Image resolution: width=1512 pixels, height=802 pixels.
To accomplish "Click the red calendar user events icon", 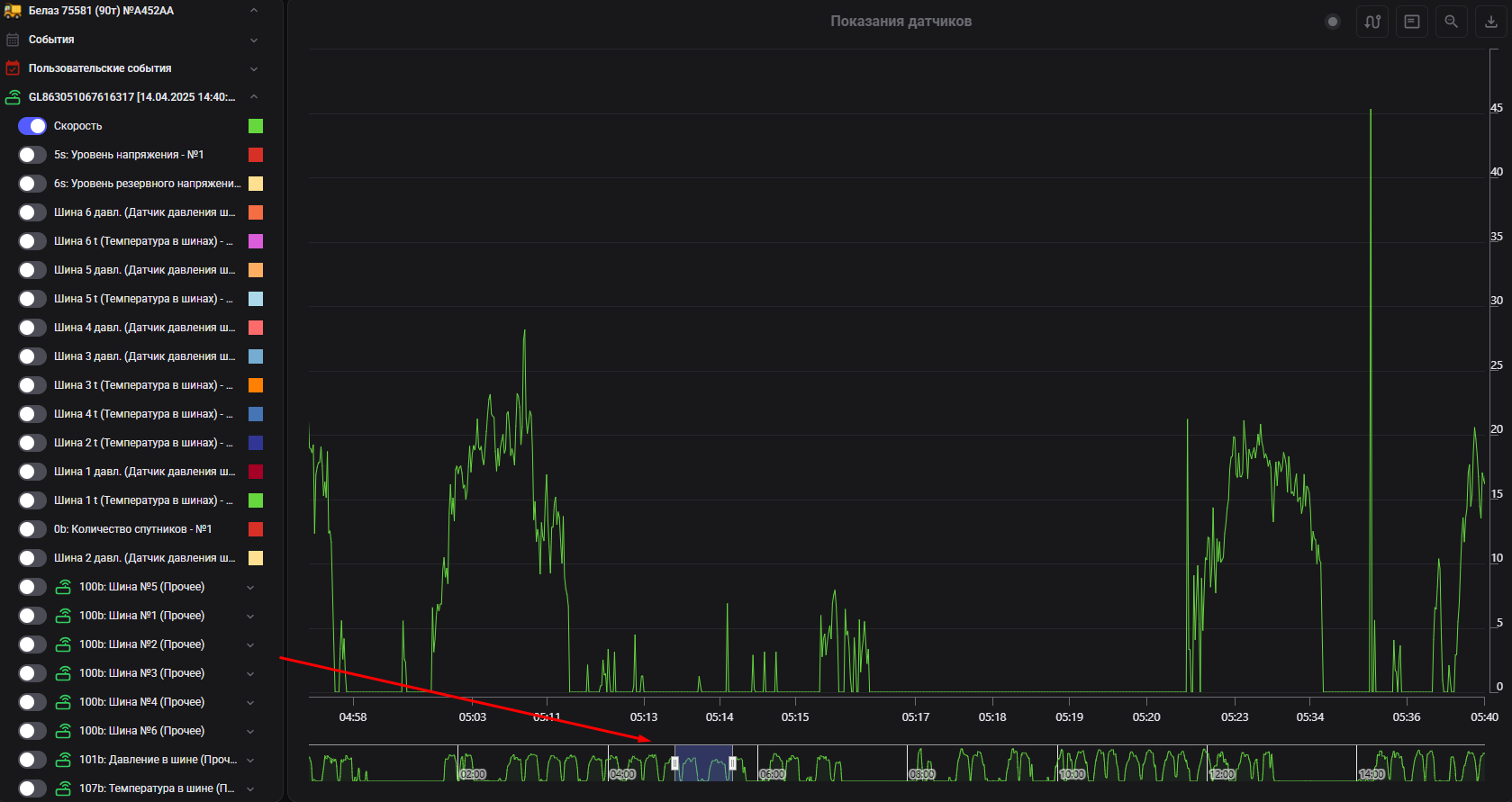I will (13, 68).
